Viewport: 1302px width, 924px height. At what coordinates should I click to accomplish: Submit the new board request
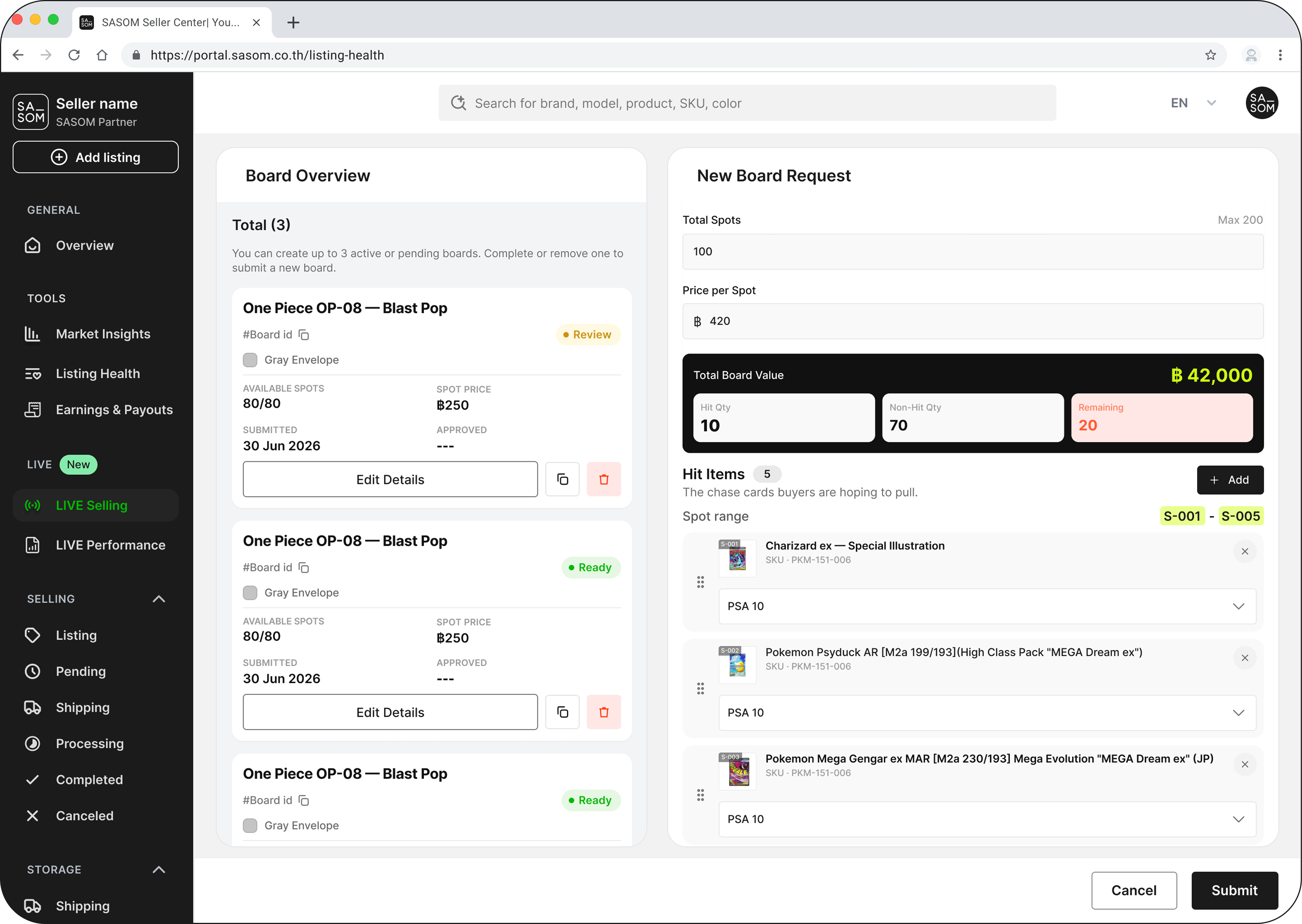(1234, 891)
